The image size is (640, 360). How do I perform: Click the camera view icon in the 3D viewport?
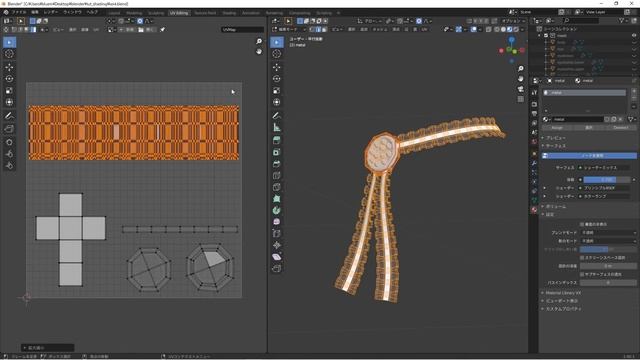[x=520, y=89]
